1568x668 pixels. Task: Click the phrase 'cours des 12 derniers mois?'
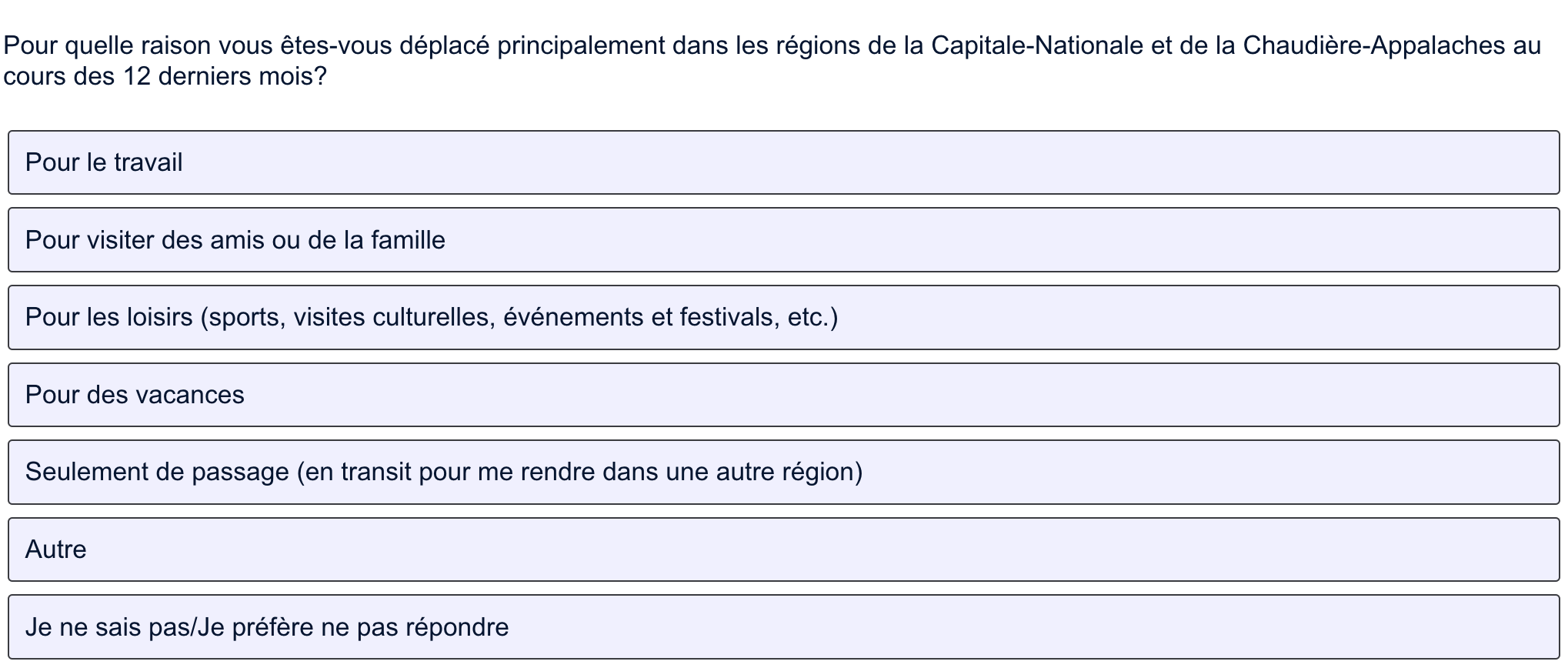[165, 76]
